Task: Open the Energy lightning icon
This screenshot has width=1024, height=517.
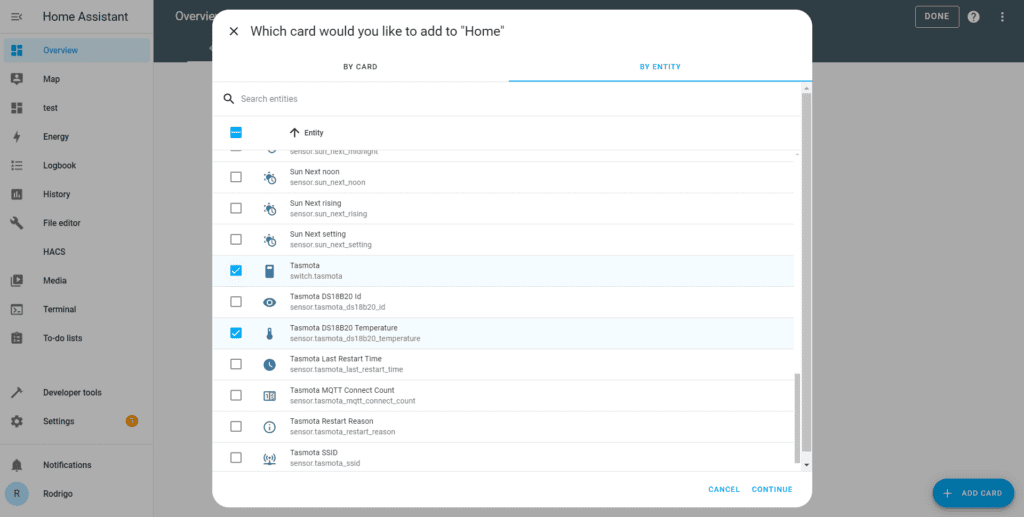Action: pos(17,136)
